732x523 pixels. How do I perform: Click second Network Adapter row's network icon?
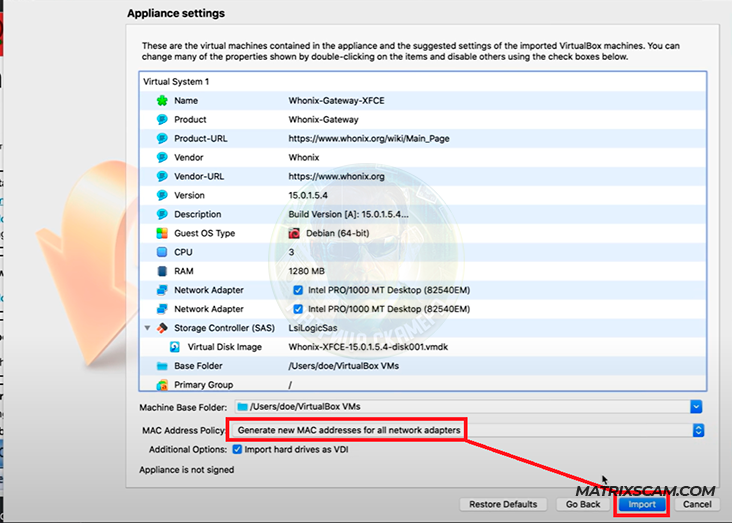pyautogui.click(x=162, y=309)
